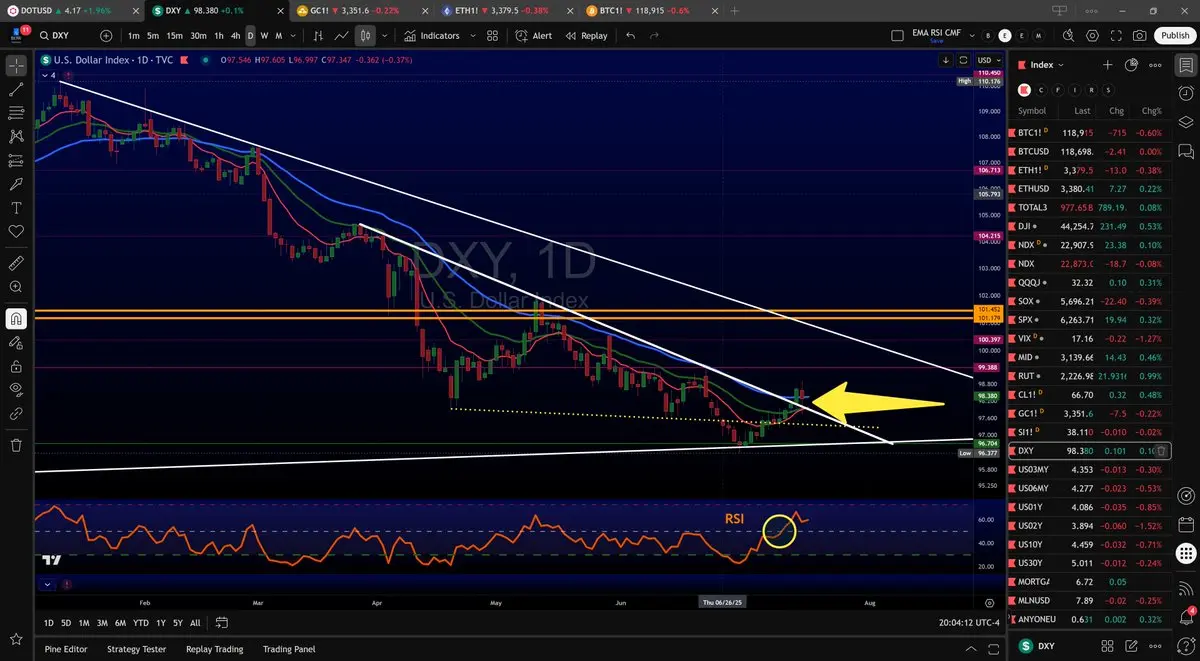Hide all drawings with the eye icon
The height and width of the screenshot is (661, 1200).
click(16, 390)
